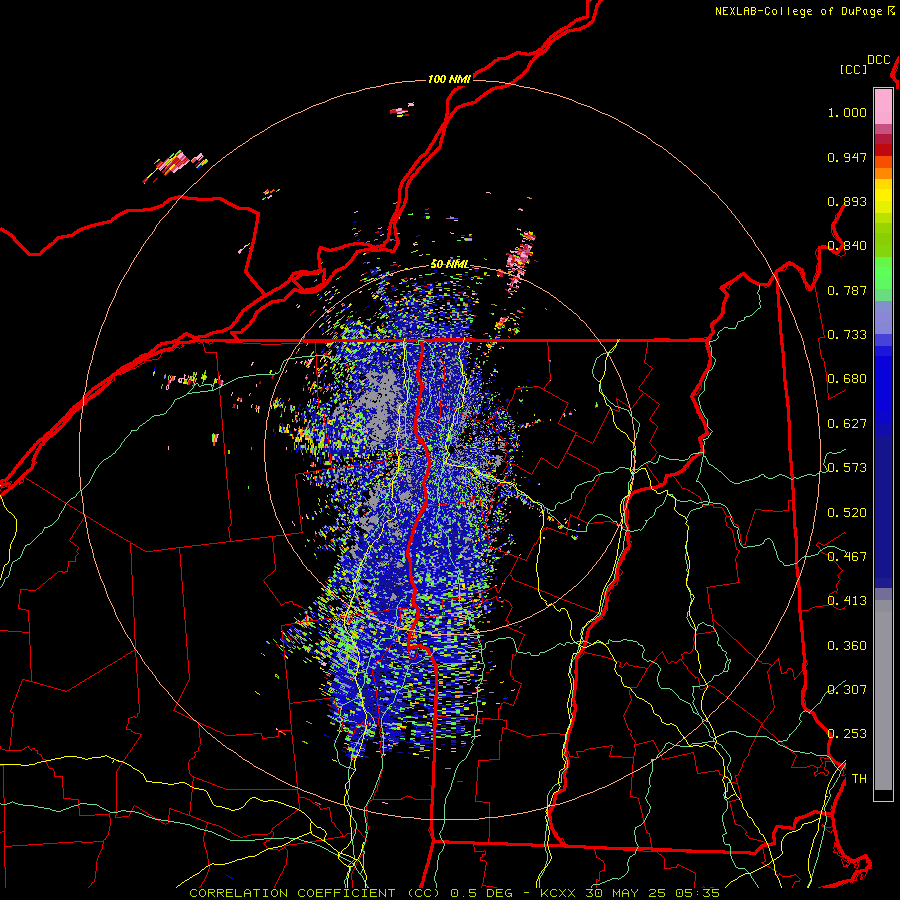Click the [CC] legend heading
The width and height of the screenshot is (900, 900).
pos(853,69)
